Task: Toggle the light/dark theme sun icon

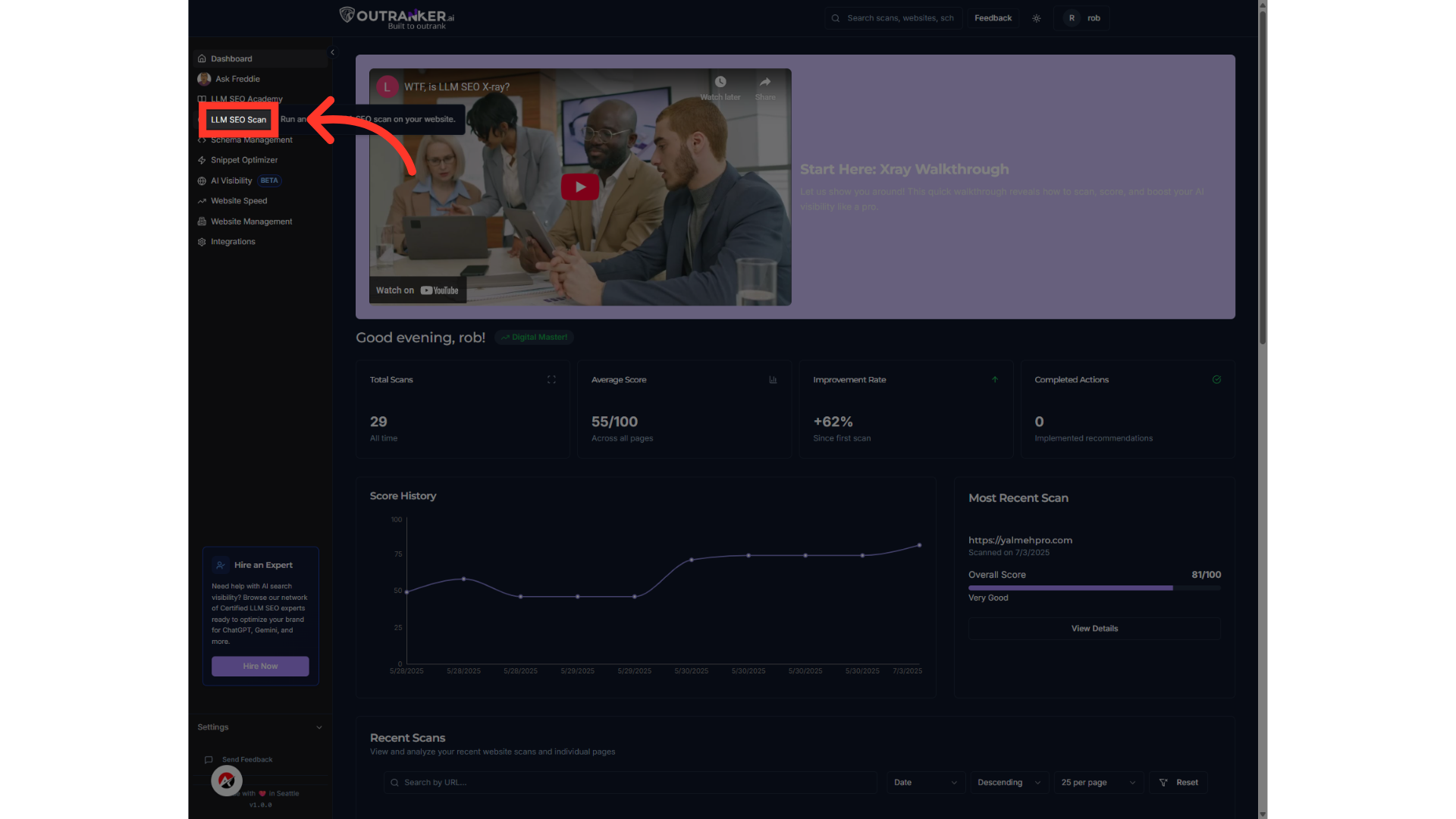Action: coord(1036,18)
